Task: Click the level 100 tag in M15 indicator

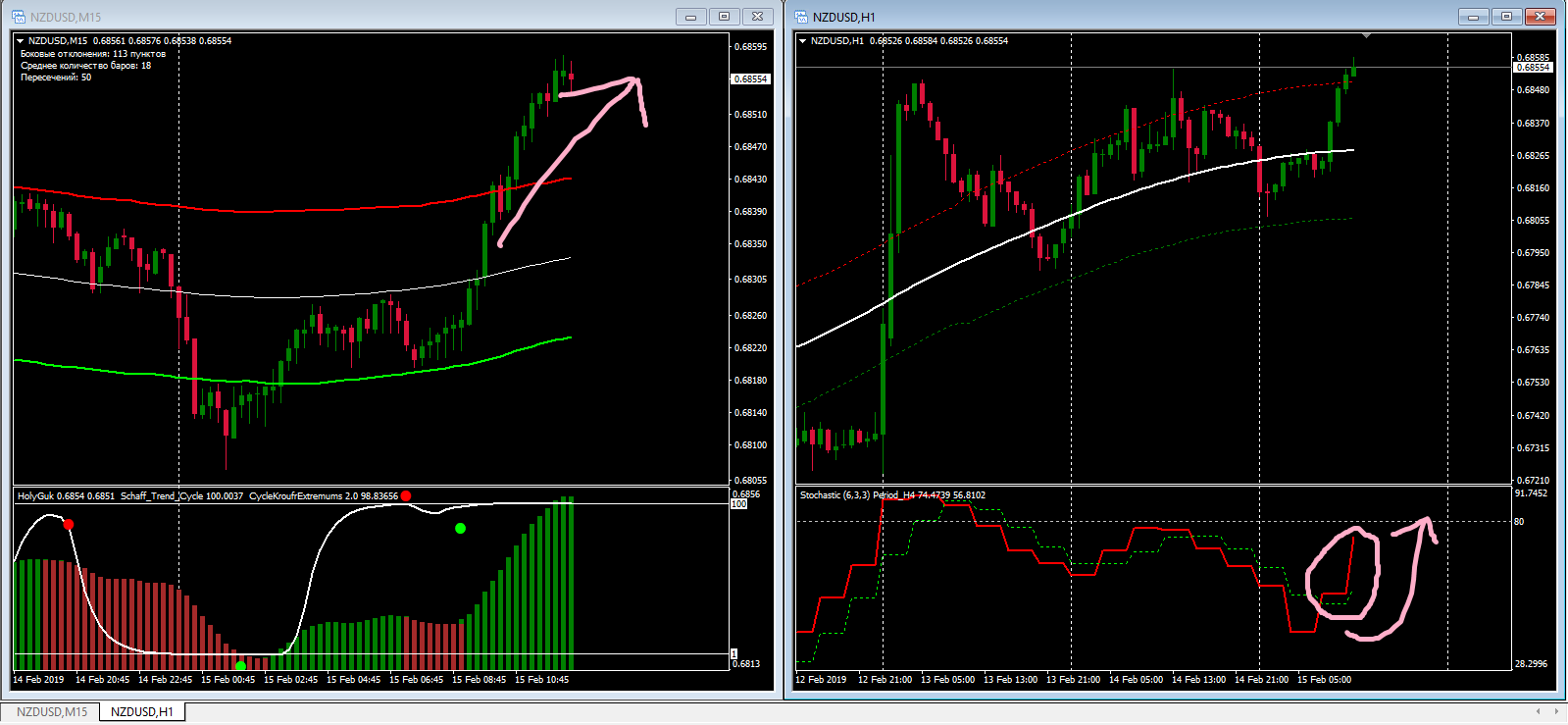Action: click(x=739, y=504)
